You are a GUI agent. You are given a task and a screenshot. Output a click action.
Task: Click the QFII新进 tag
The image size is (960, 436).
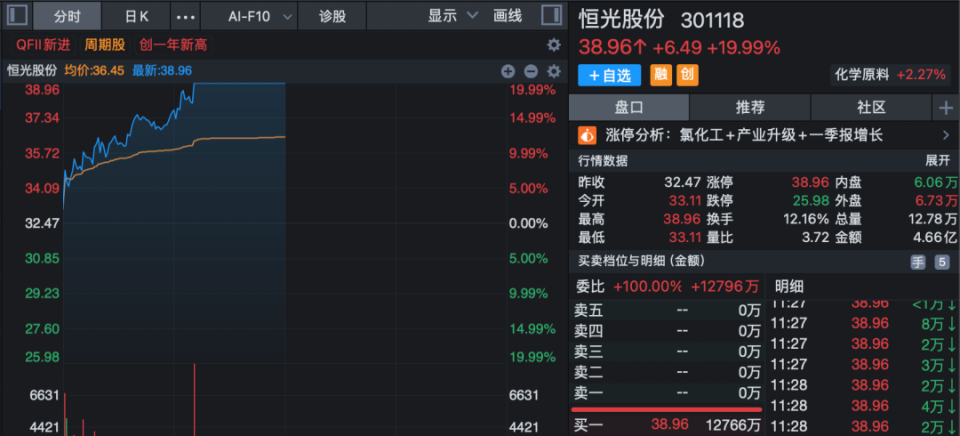(43, 45)
